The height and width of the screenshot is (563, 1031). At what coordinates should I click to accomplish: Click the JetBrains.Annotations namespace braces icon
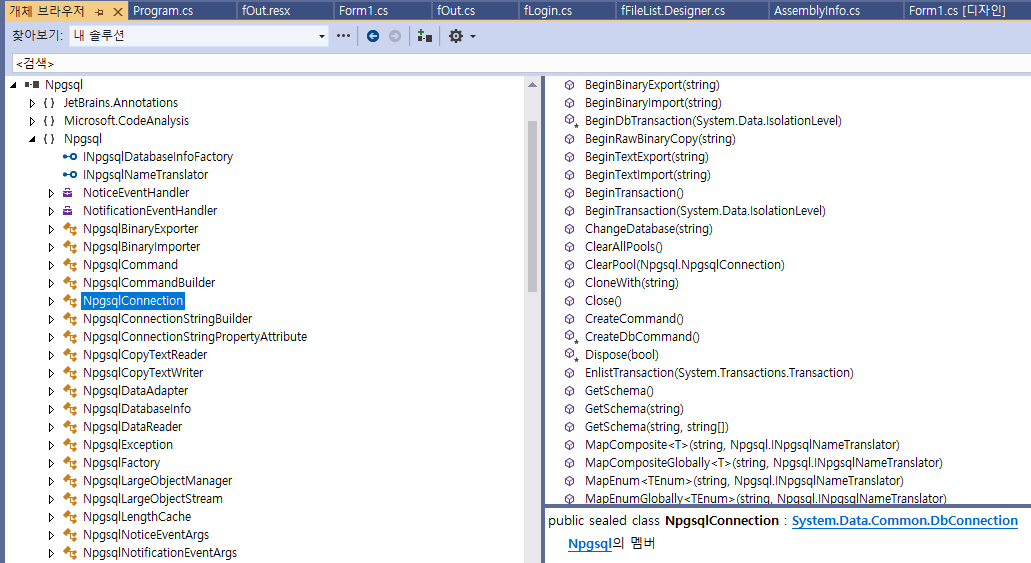click(x=49, y=103)
